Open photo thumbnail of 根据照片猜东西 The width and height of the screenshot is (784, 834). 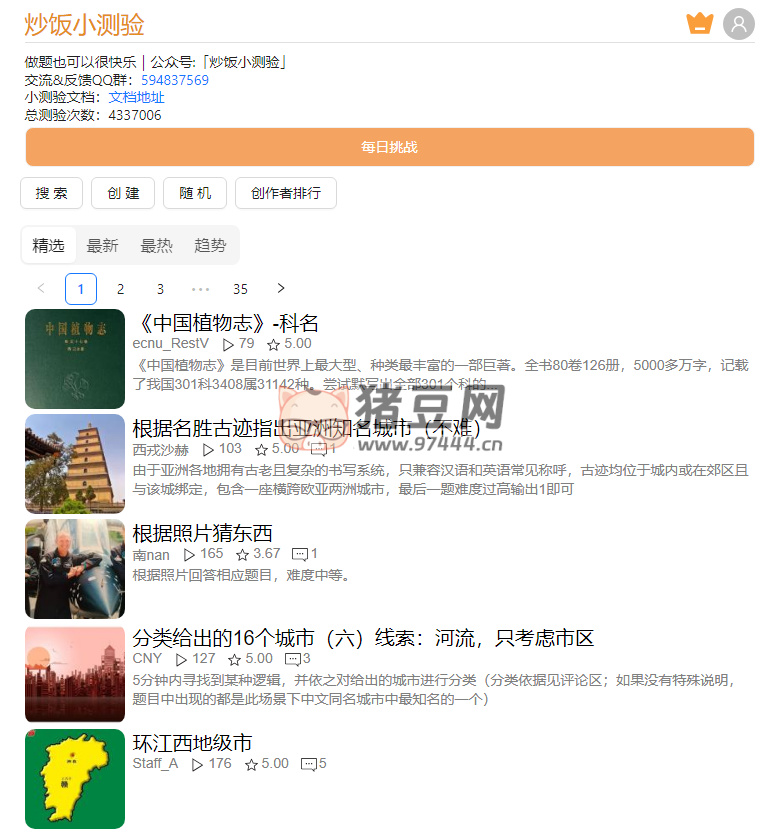[x=75, y=569]
